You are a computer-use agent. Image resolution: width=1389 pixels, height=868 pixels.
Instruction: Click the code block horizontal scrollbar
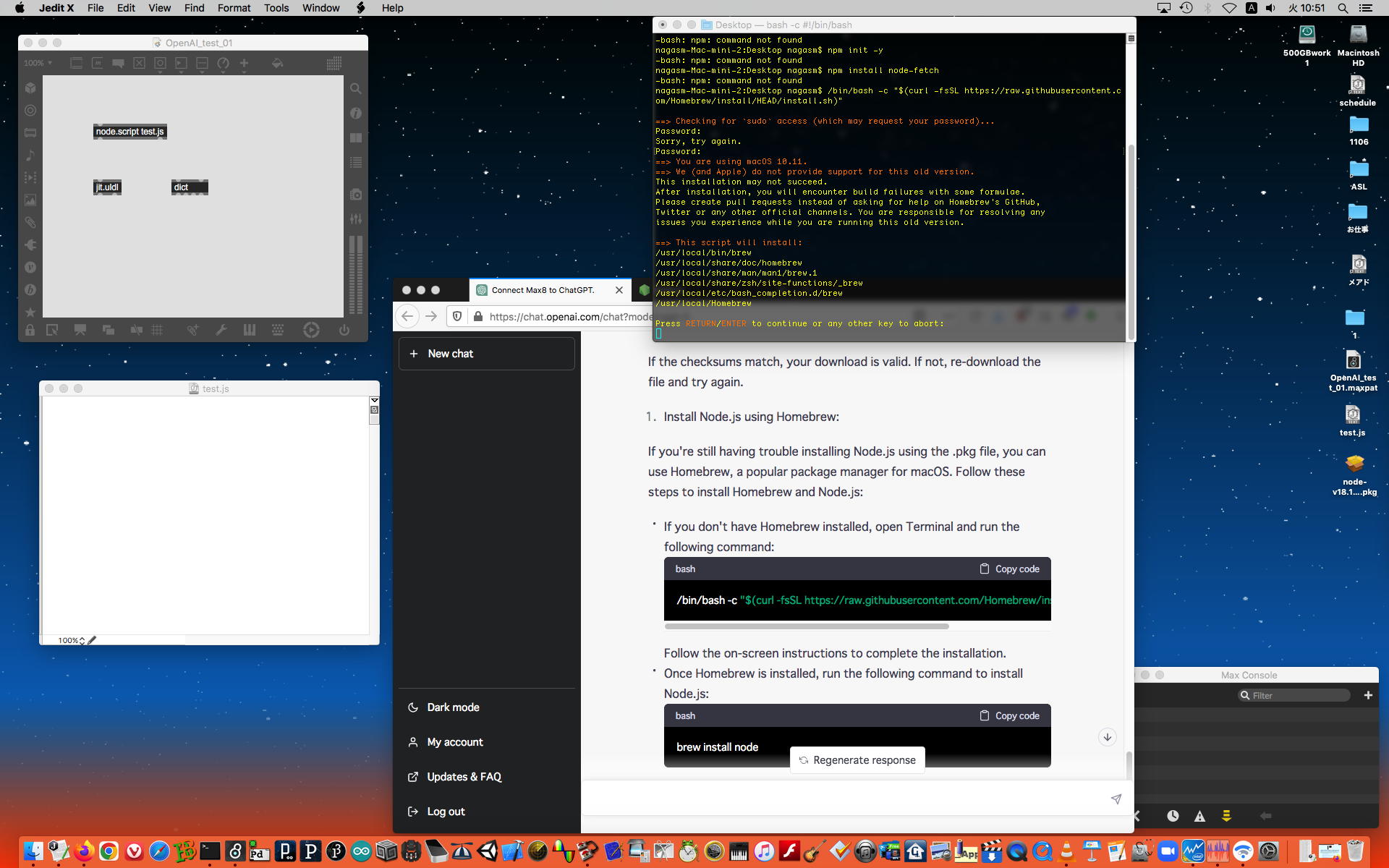coord(806,626)
